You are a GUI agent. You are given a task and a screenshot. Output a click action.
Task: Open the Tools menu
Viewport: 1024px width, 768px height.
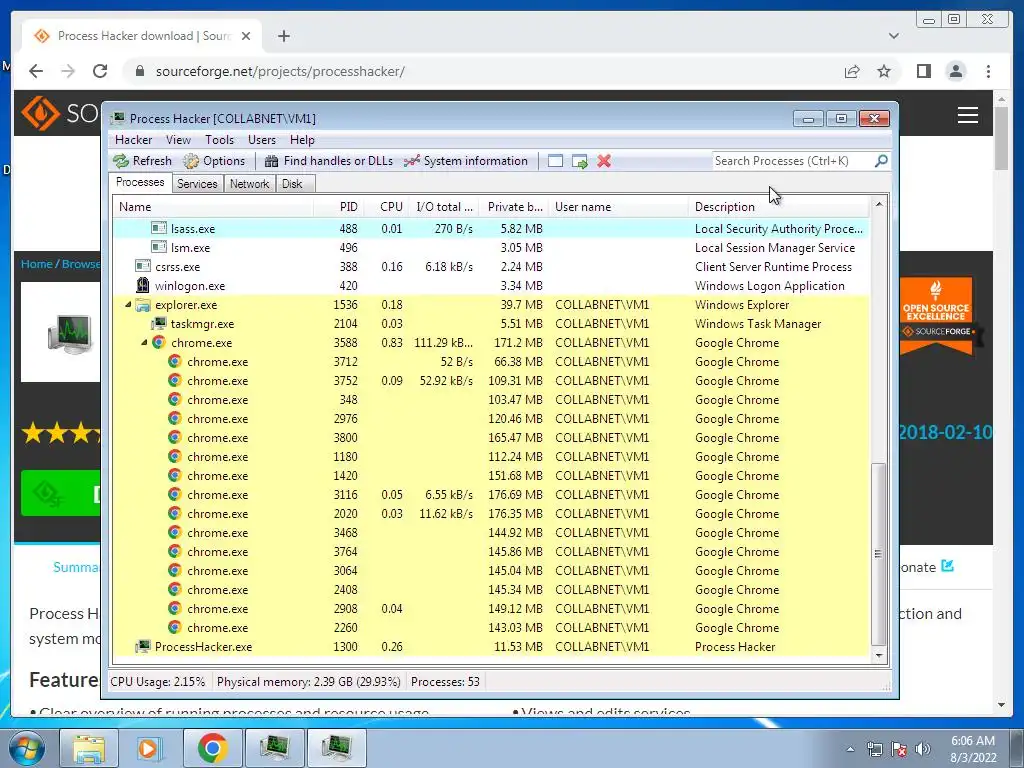coord(219,140)
